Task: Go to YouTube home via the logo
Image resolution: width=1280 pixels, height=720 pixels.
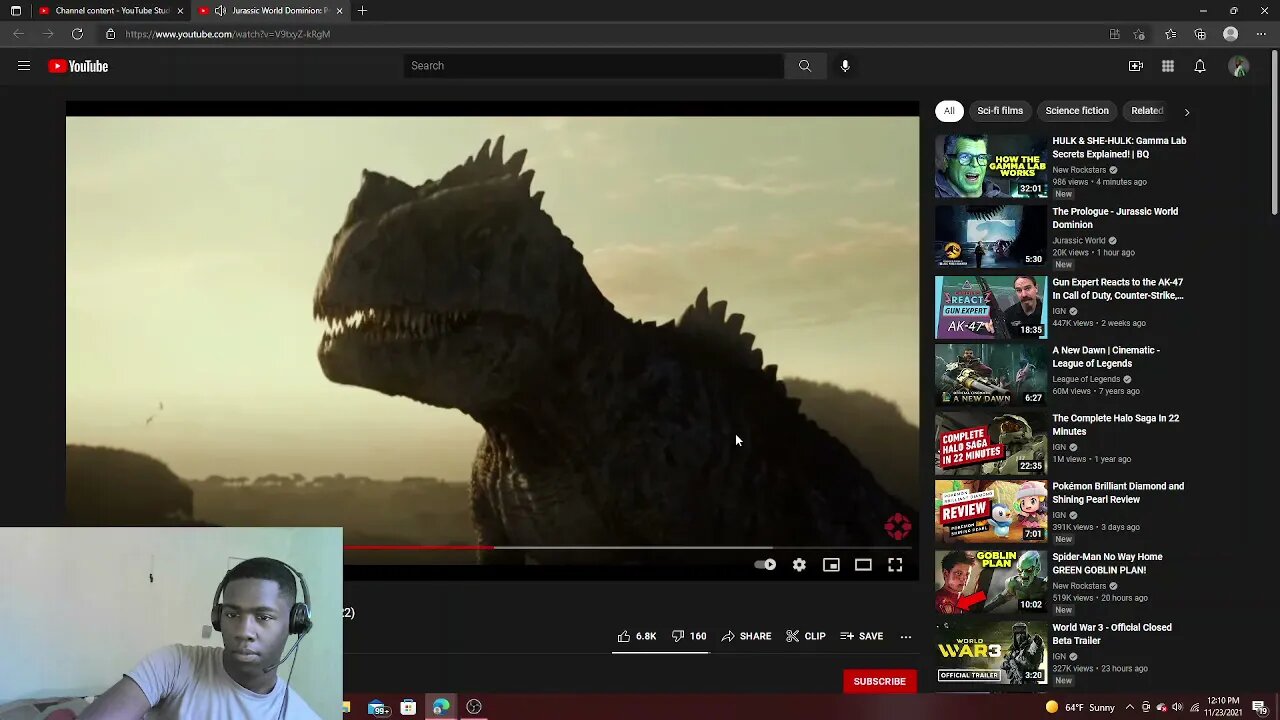Action: click(78, 66)
